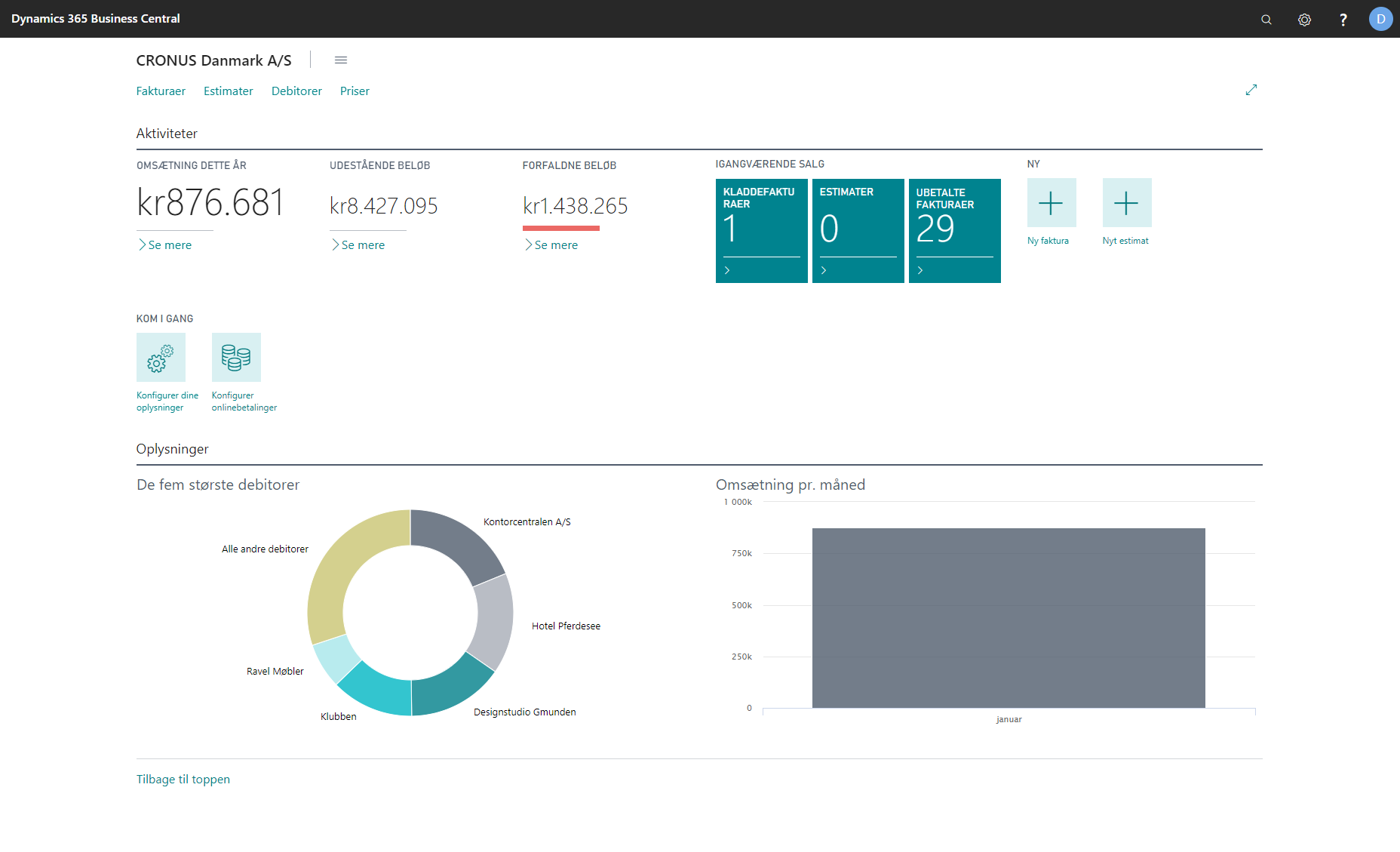Screen dimensions: 1400x852
Task: Click the kr1.438.265 overdue amount
Action: [x=576, y=206]
